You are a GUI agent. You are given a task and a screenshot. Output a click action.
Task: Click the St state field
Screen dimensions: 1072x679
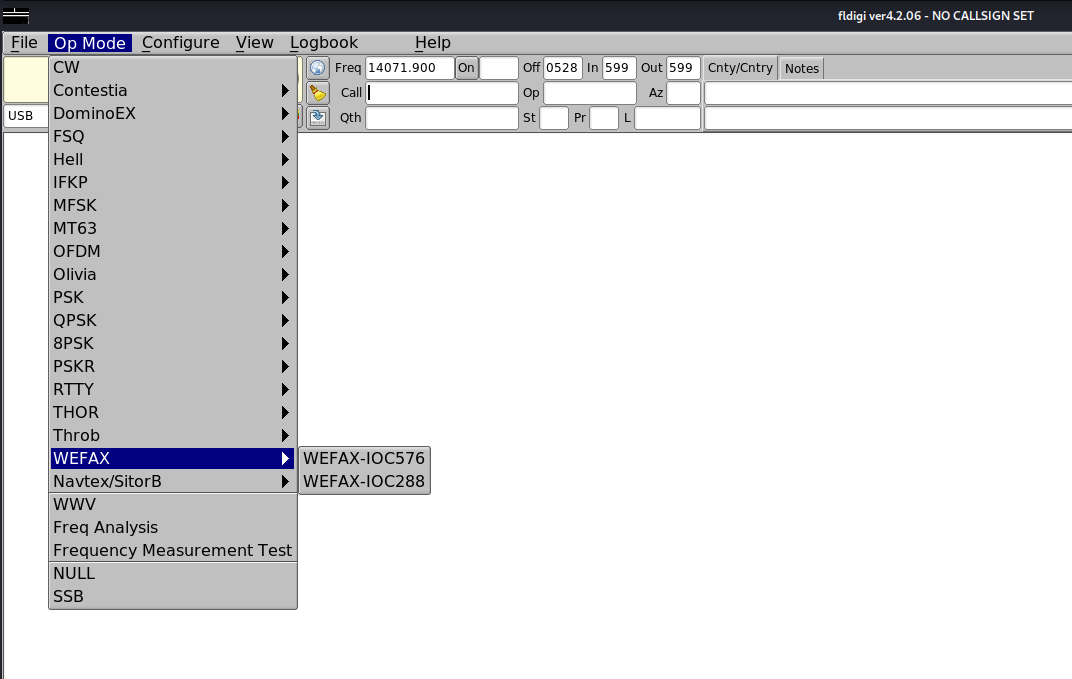tap(554, 117)
